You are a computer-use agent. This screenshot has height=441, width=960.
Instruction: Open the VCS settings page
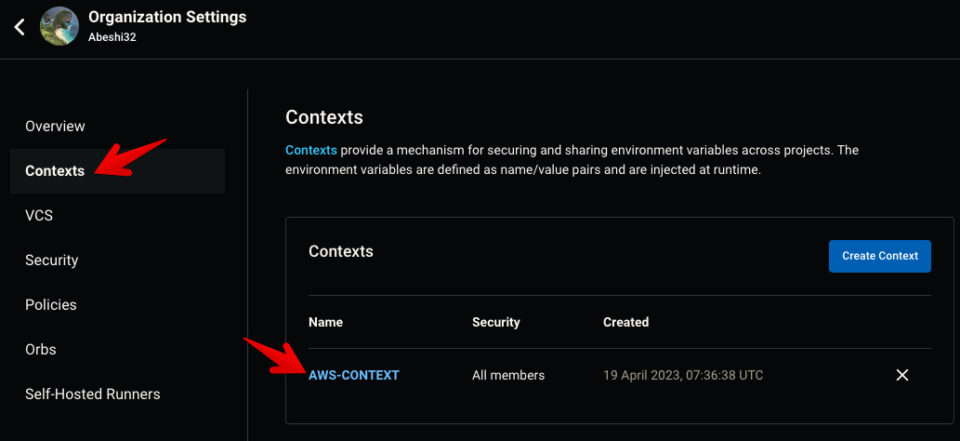point(39,216)
